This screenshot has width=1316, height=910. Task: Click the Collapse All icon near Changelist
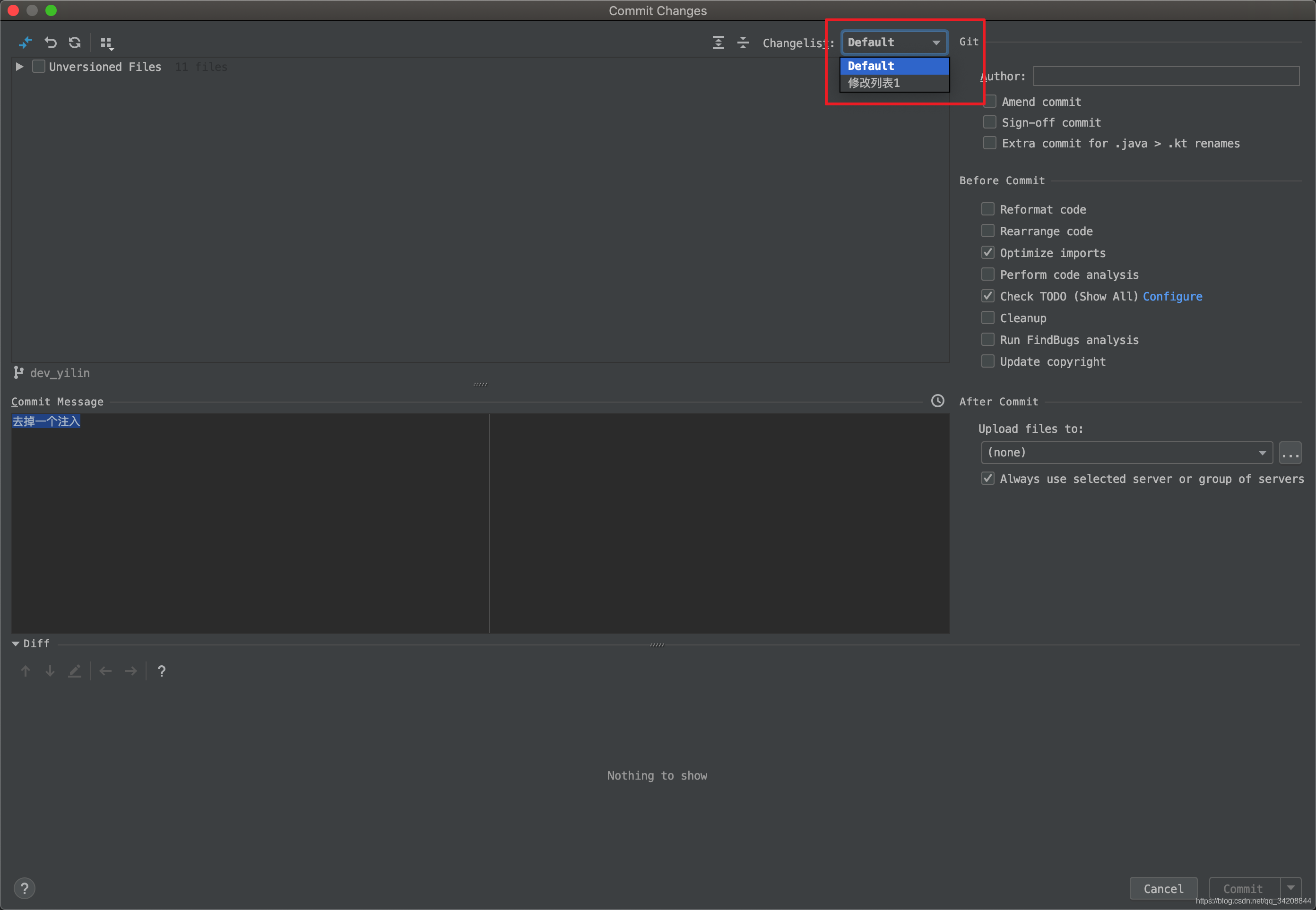(x=743, y=43)
